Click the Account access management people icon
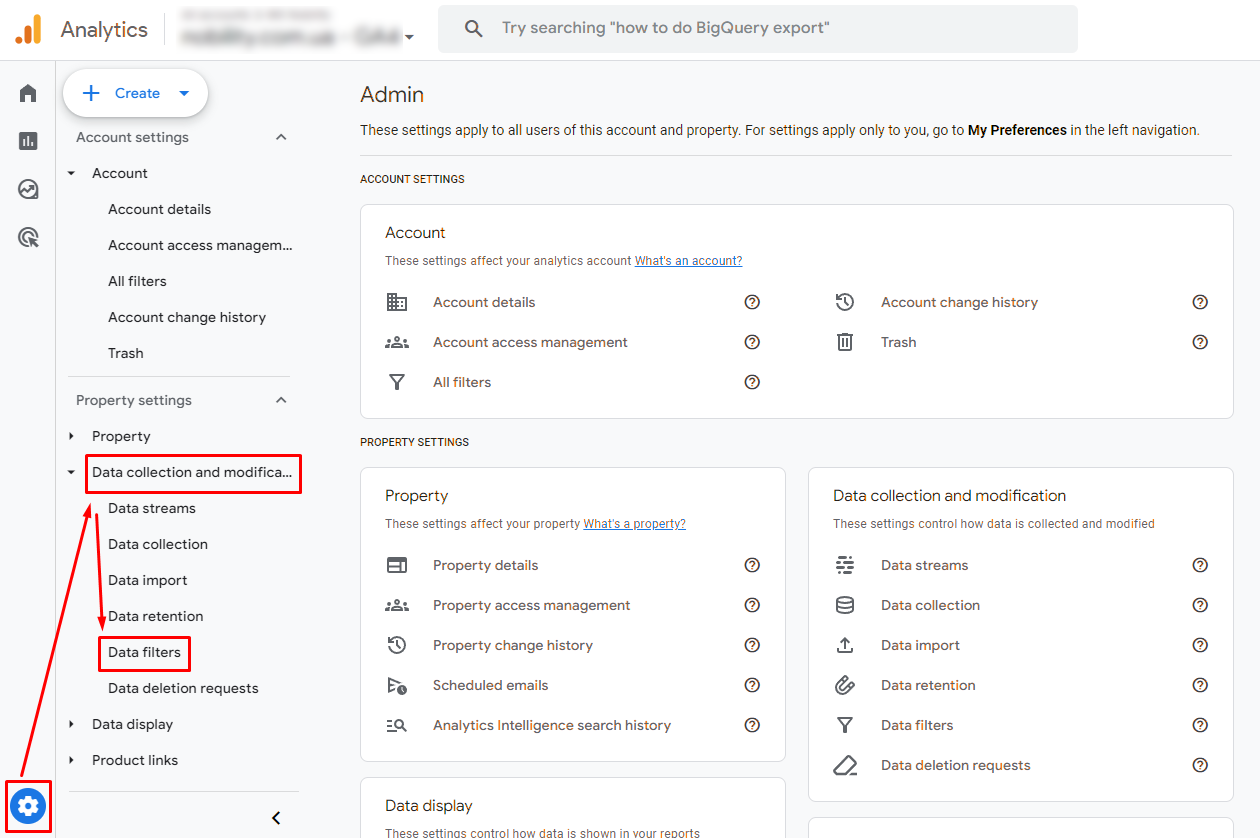The image size is (1260, 838). tap(397, 342)
